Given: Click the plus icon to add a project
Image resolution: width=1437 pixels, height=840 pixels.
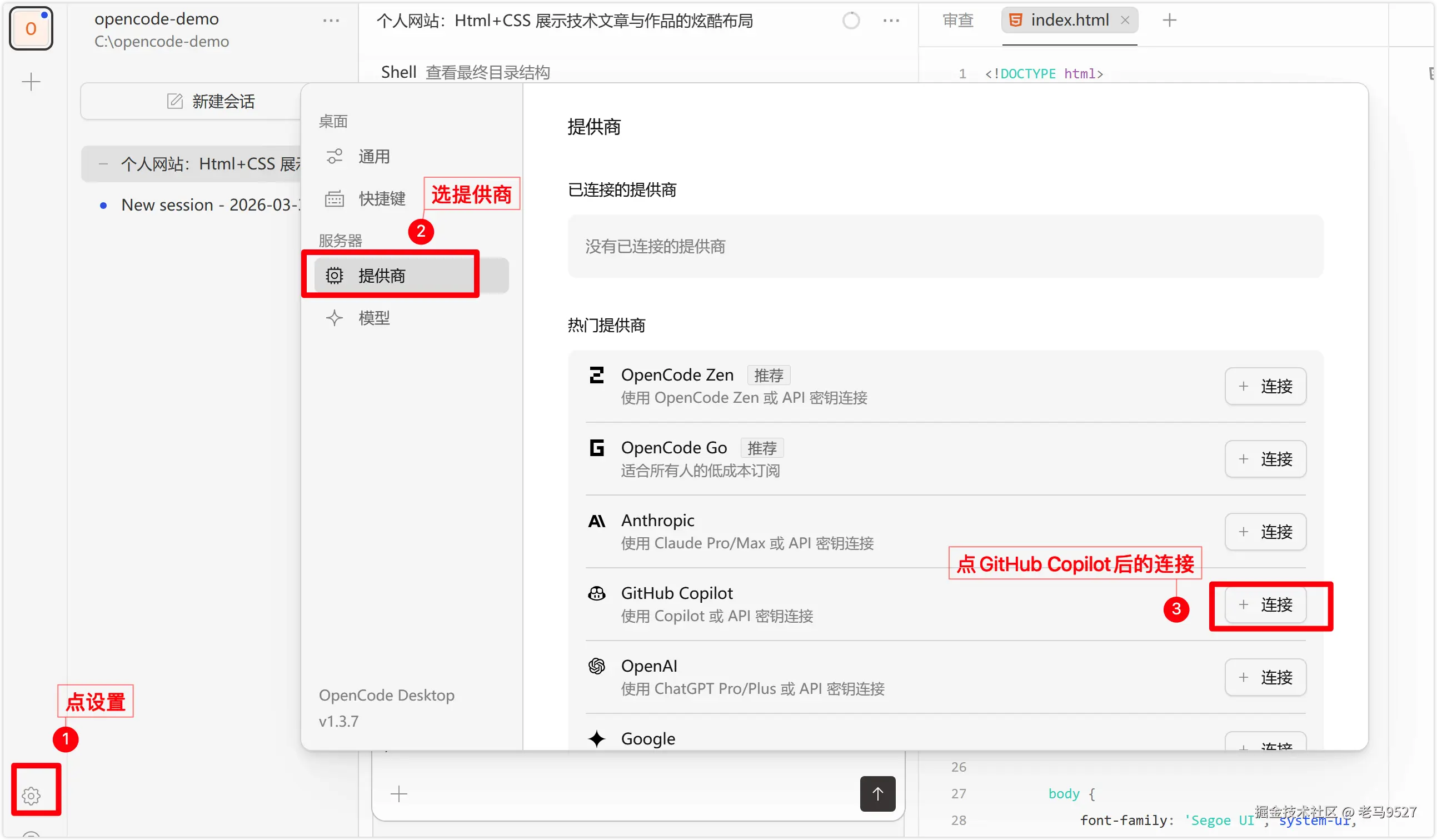Looking at the screenshot, I should coord(31,82).
